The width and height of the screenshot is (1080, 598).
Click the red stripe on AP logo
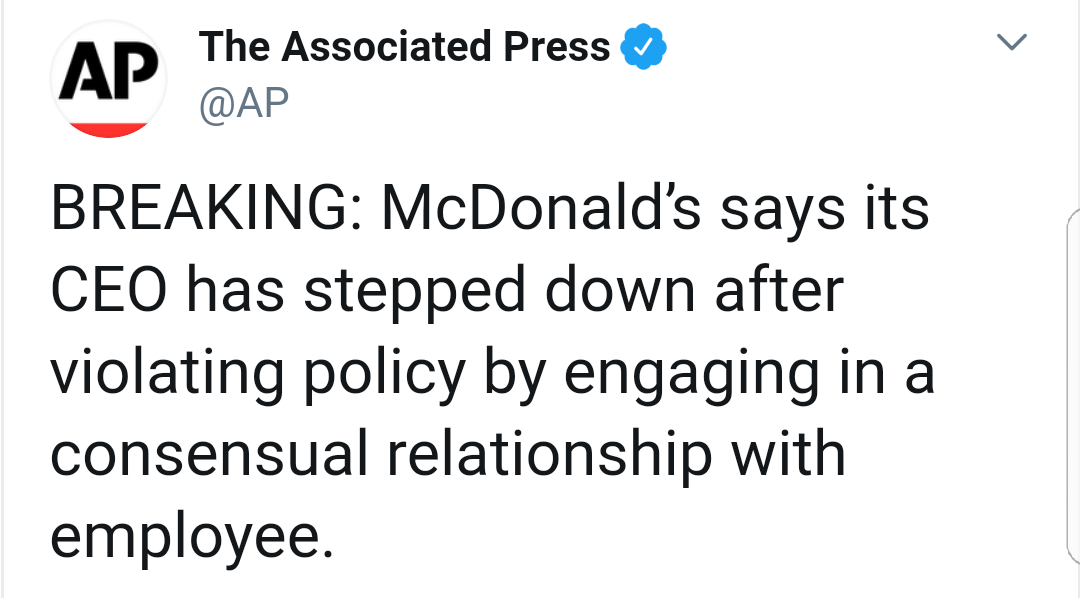108,130
